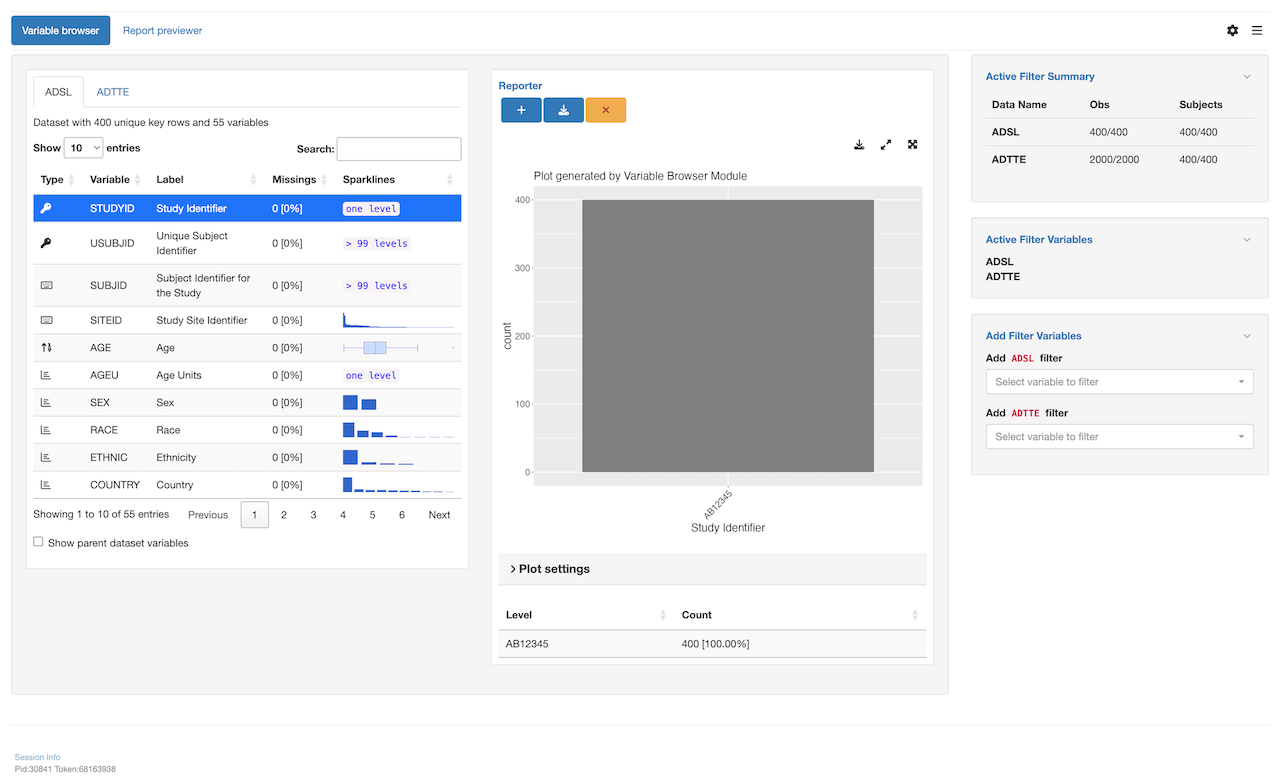Open the settings gear icon
This screenshot has height=779, width=1280.
pos(1232,31)
